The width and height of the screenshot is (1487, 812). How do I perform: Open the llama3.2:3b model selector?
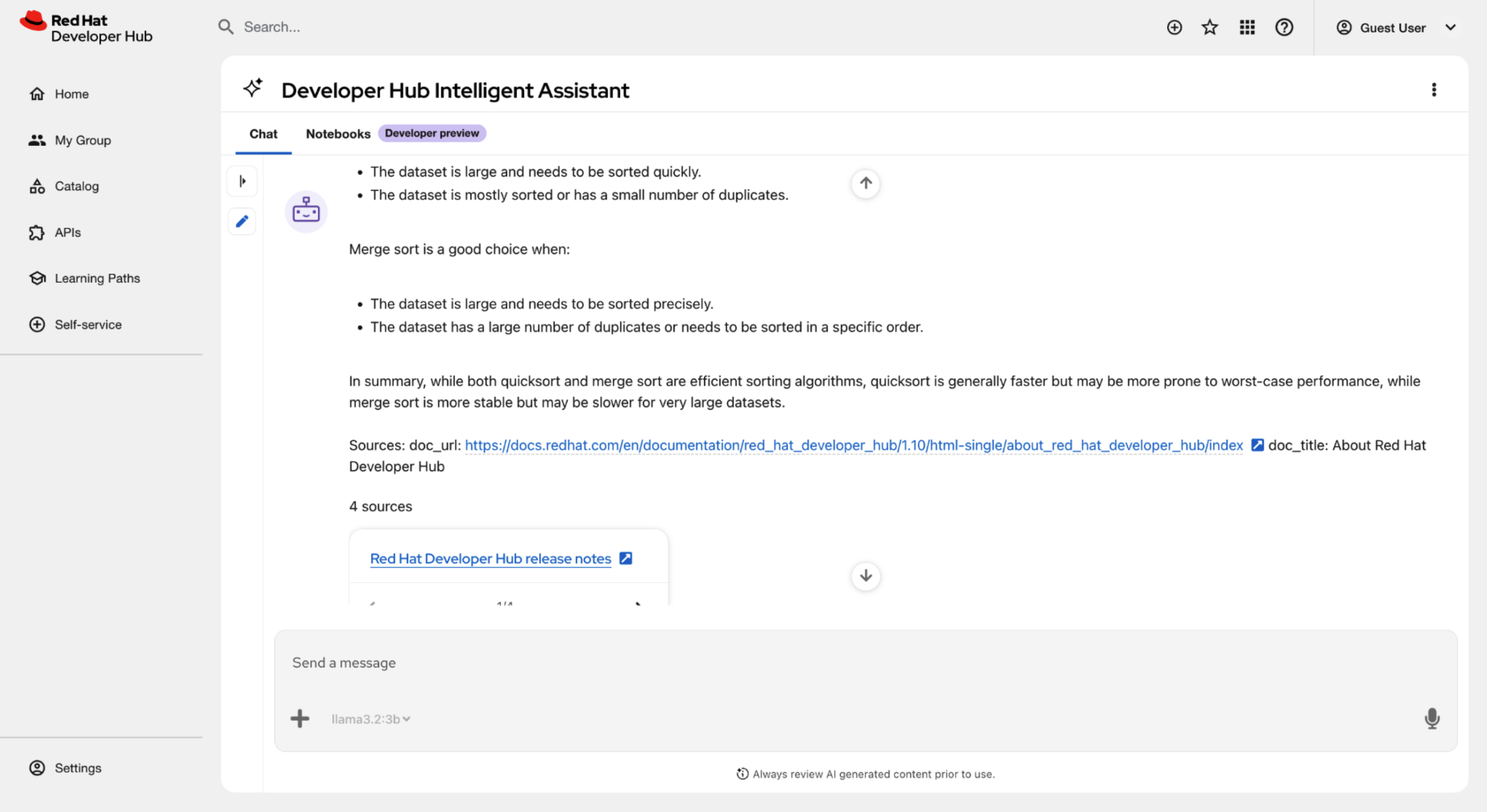[370, 719]
